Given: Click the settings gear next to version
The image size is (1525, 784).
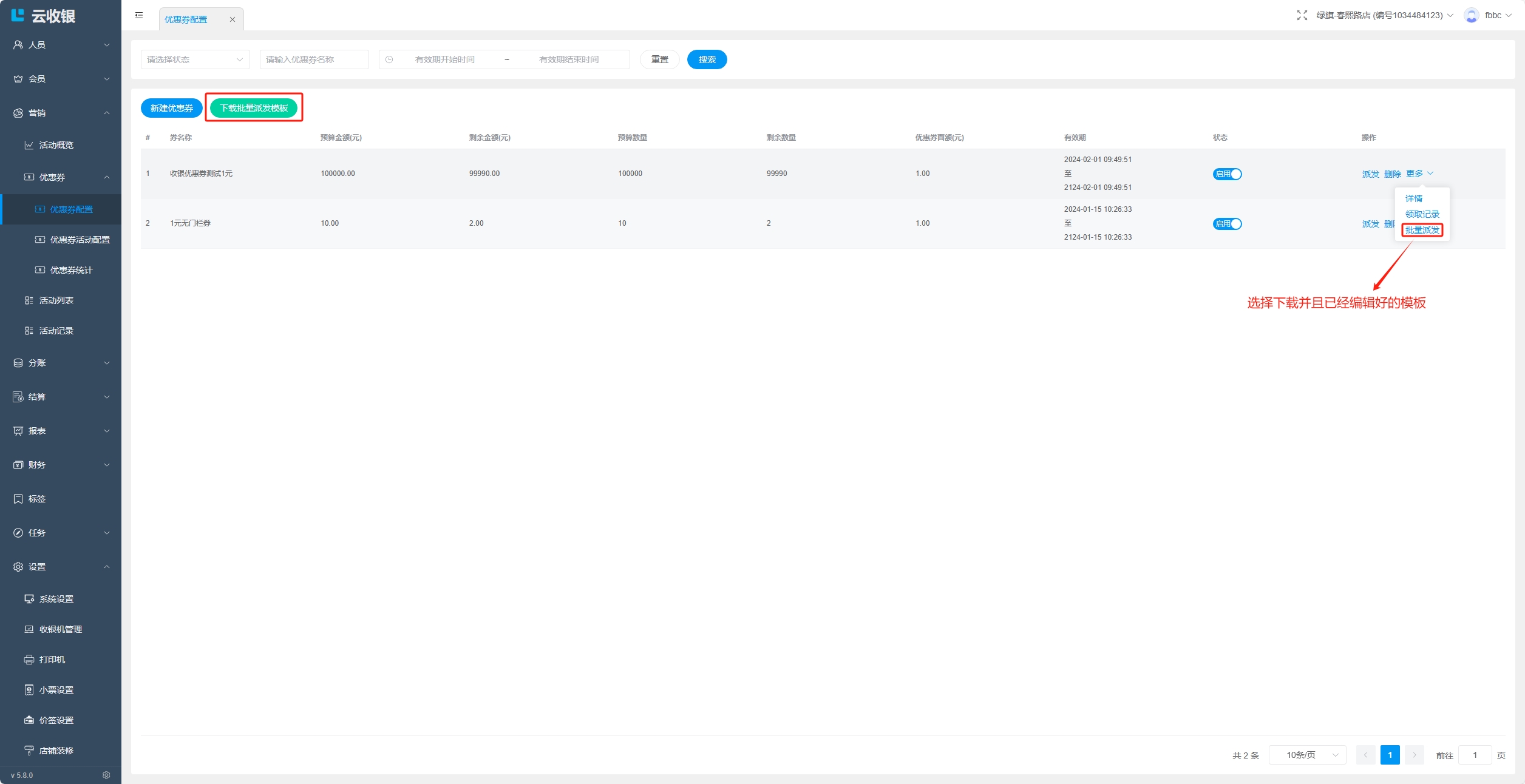Looking at the screenshot, I should [106, 775].
